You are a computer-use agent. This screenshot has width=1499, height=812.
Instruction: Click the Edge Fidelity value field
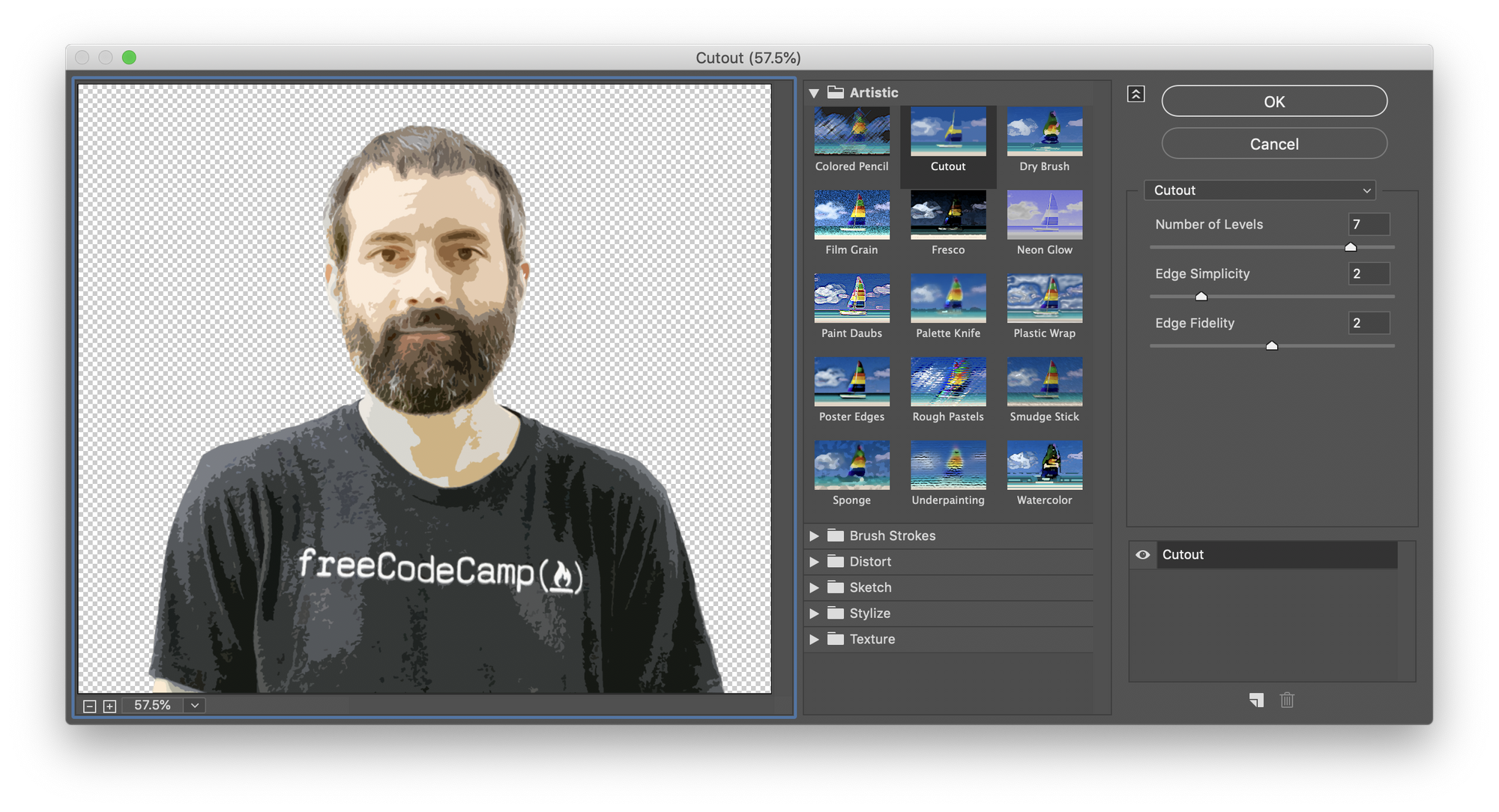click(x=1369, y=323)
